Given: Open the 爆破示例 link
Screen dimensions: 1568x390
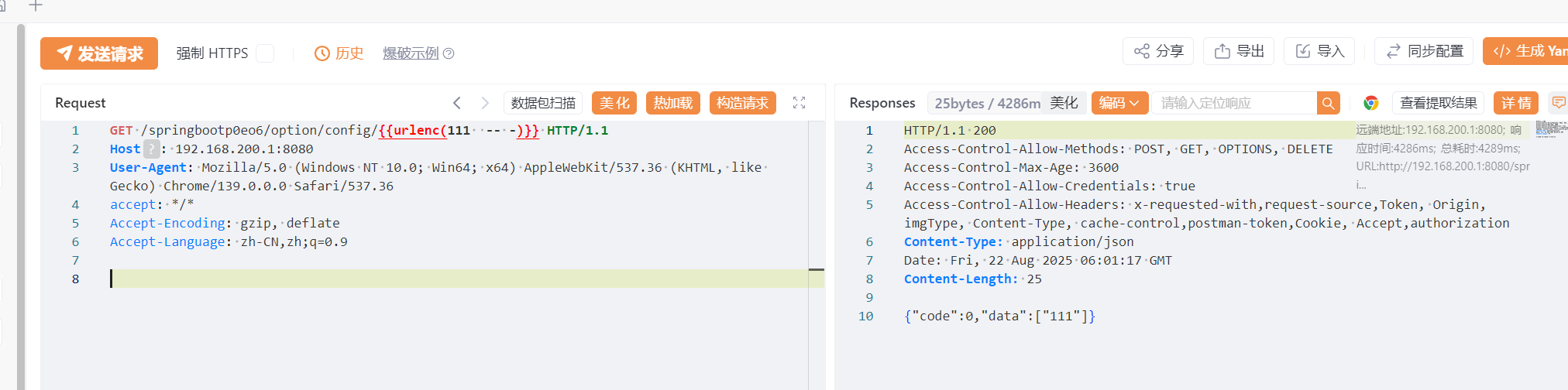Looking at the screenshot, I should 411,53.
